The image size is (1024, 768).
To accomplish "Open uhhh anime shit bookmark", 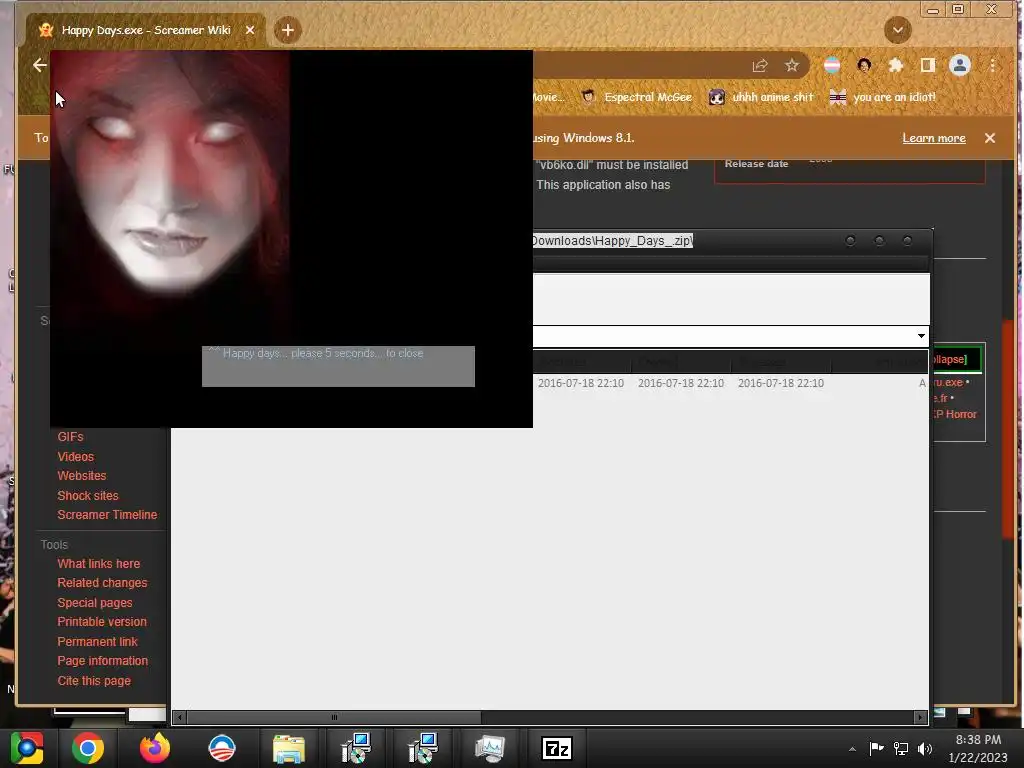I will click(762, 97).
